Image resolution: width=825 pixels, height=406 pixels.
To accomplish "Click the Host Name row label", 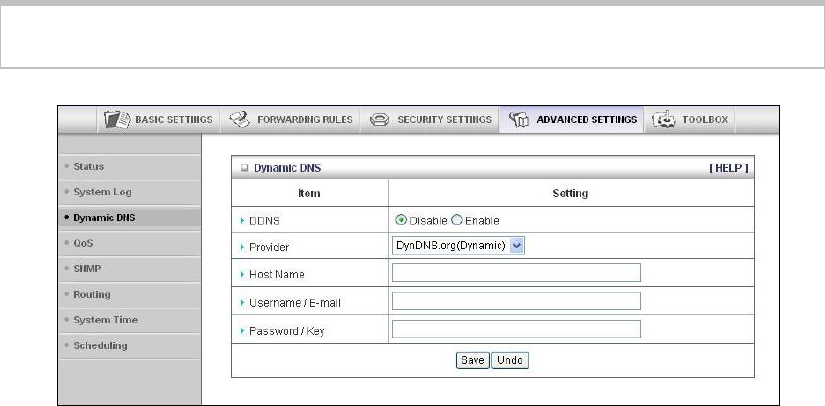I will (277, 275).
